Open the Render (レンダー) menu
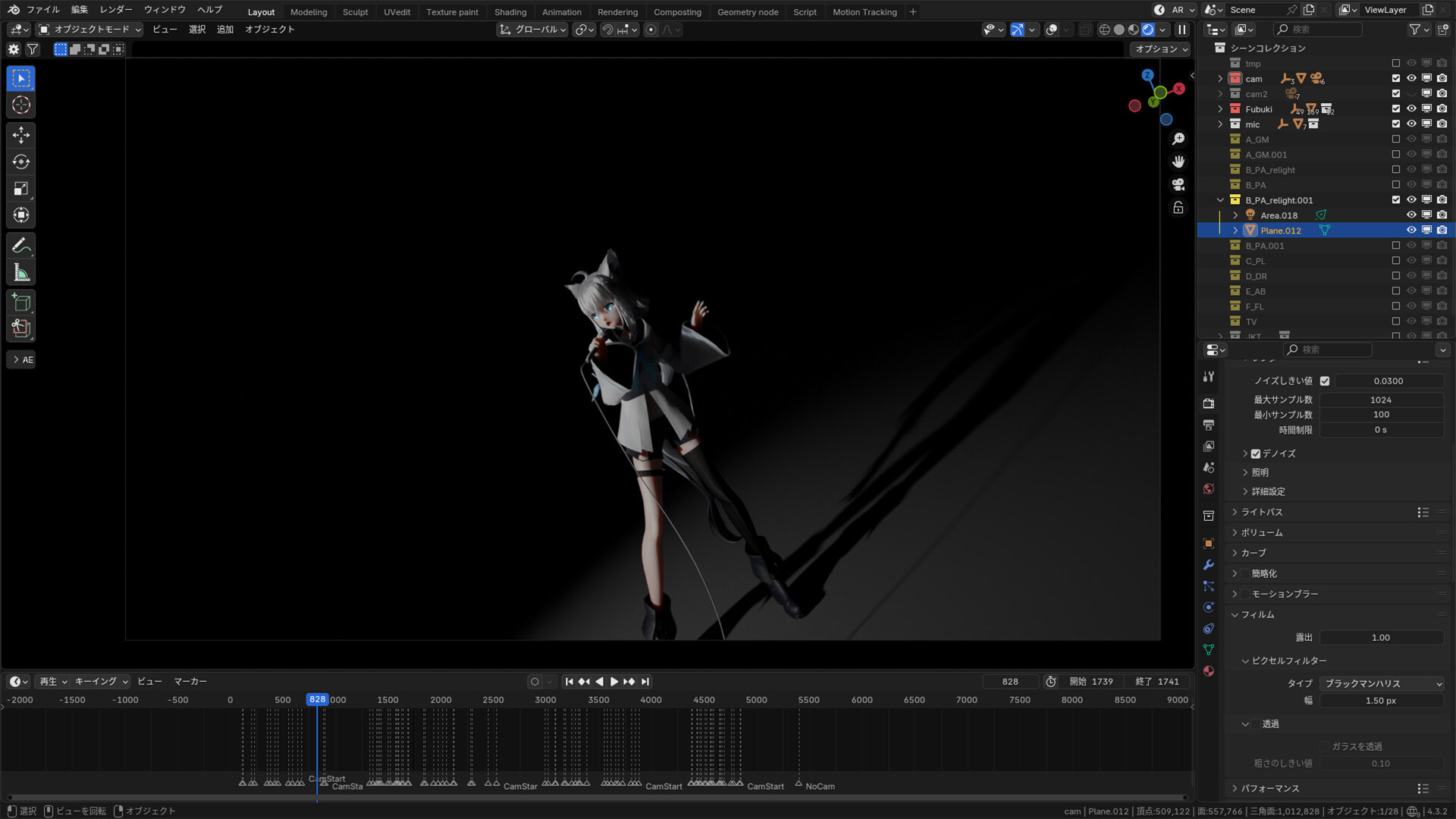The image size is (1456, 819). (116, 10)
